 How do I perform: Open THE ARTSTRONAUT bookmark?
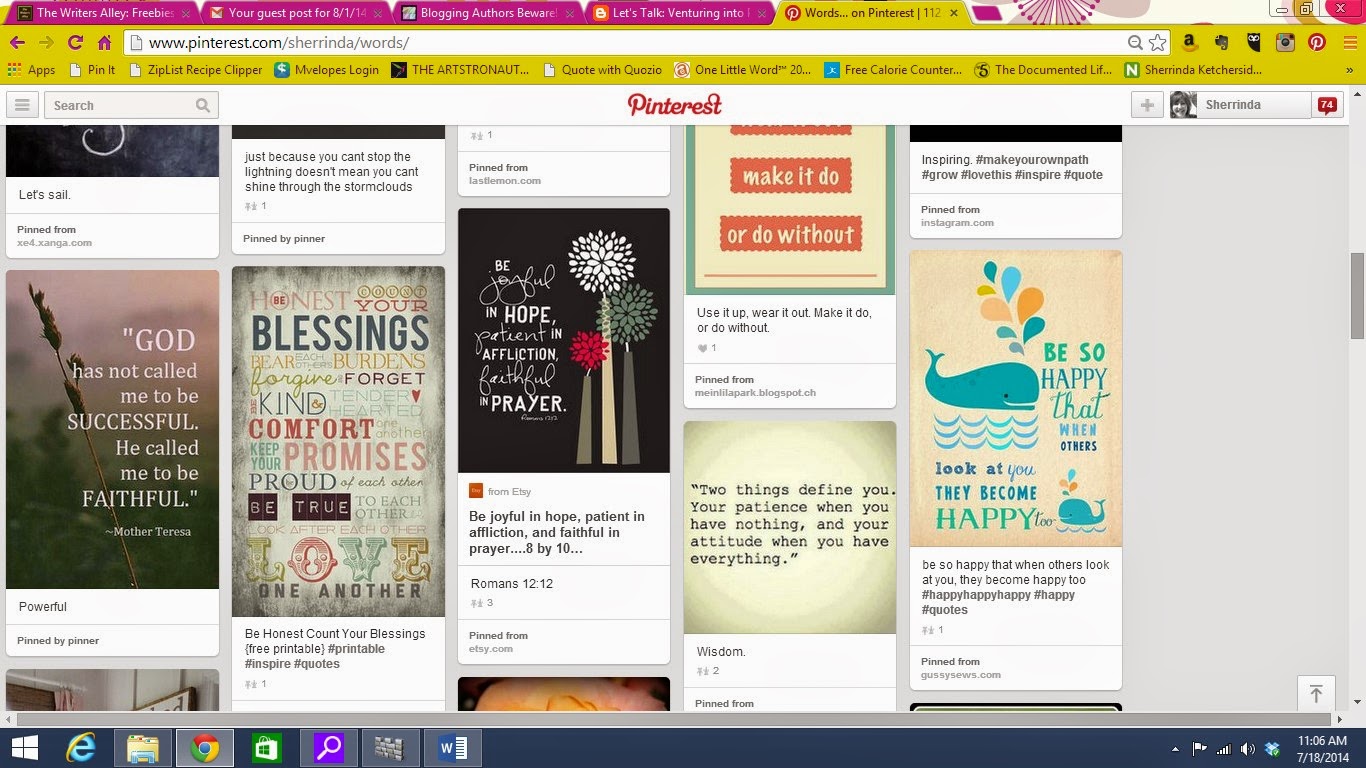pyautogui.click(x=460, y=70)
